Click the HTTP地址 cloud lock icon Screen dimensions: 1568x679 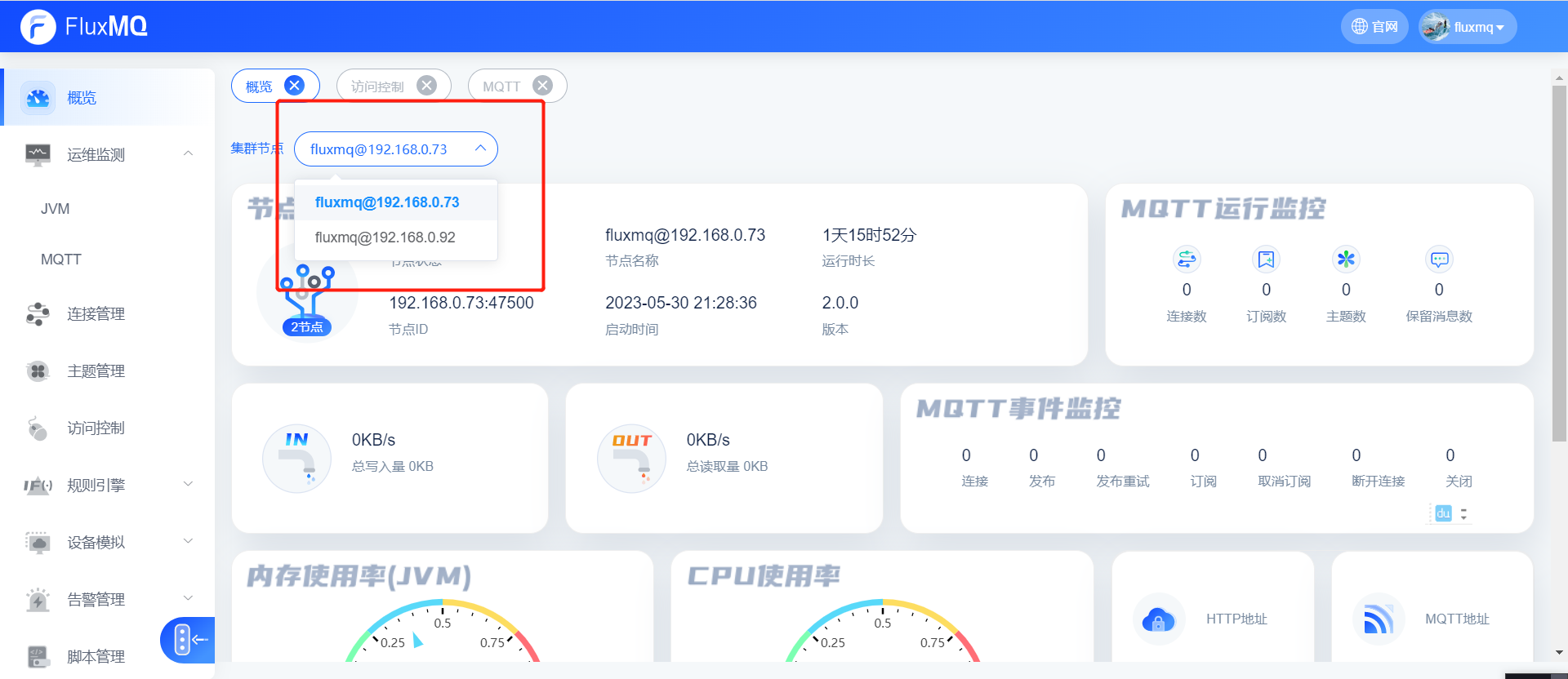pyautogui.click(x=1158, y=619)
